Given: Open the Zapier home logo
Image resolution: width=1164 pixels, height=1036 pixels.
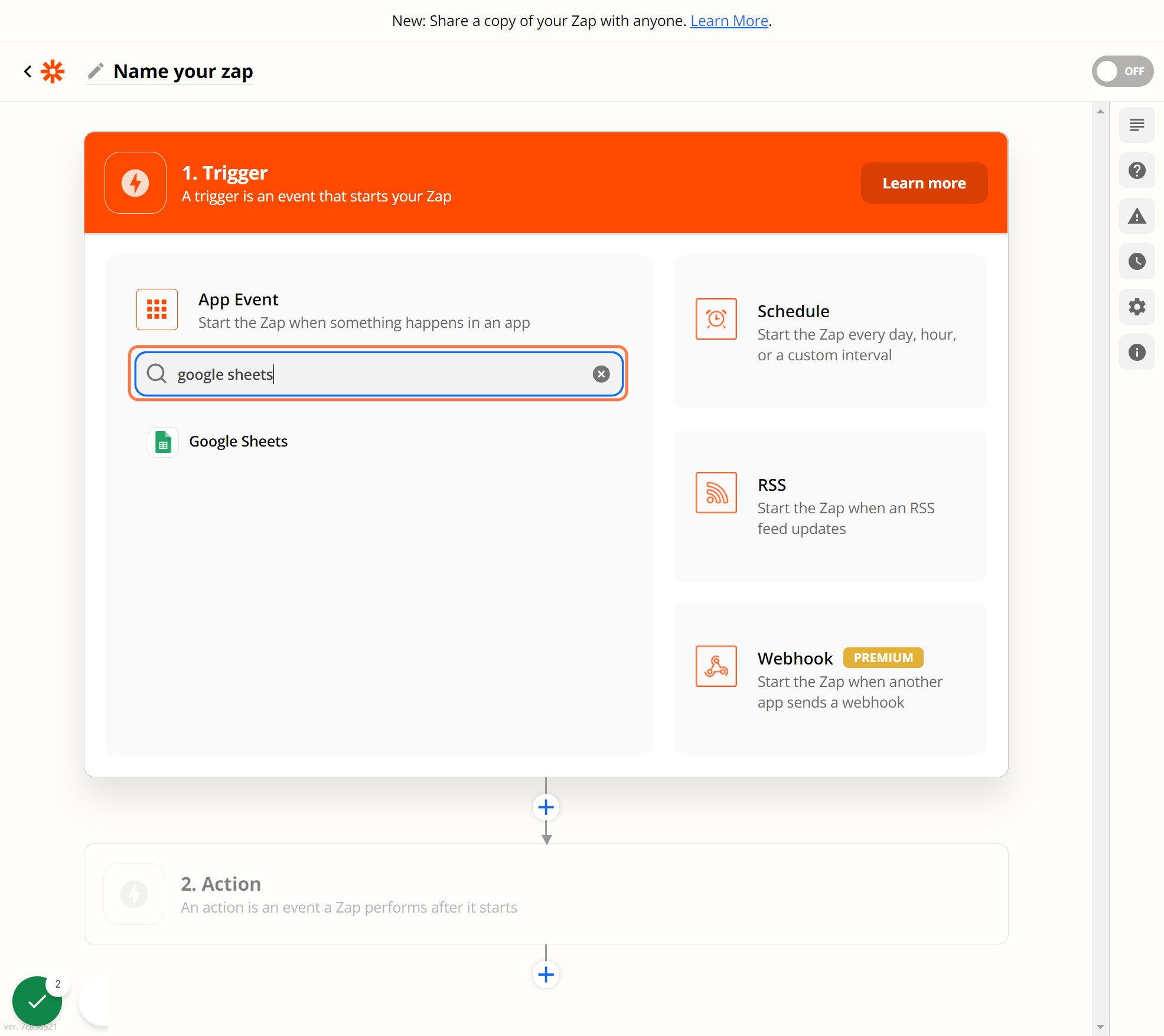Looking at the screenshot, I should click(53, 71).
